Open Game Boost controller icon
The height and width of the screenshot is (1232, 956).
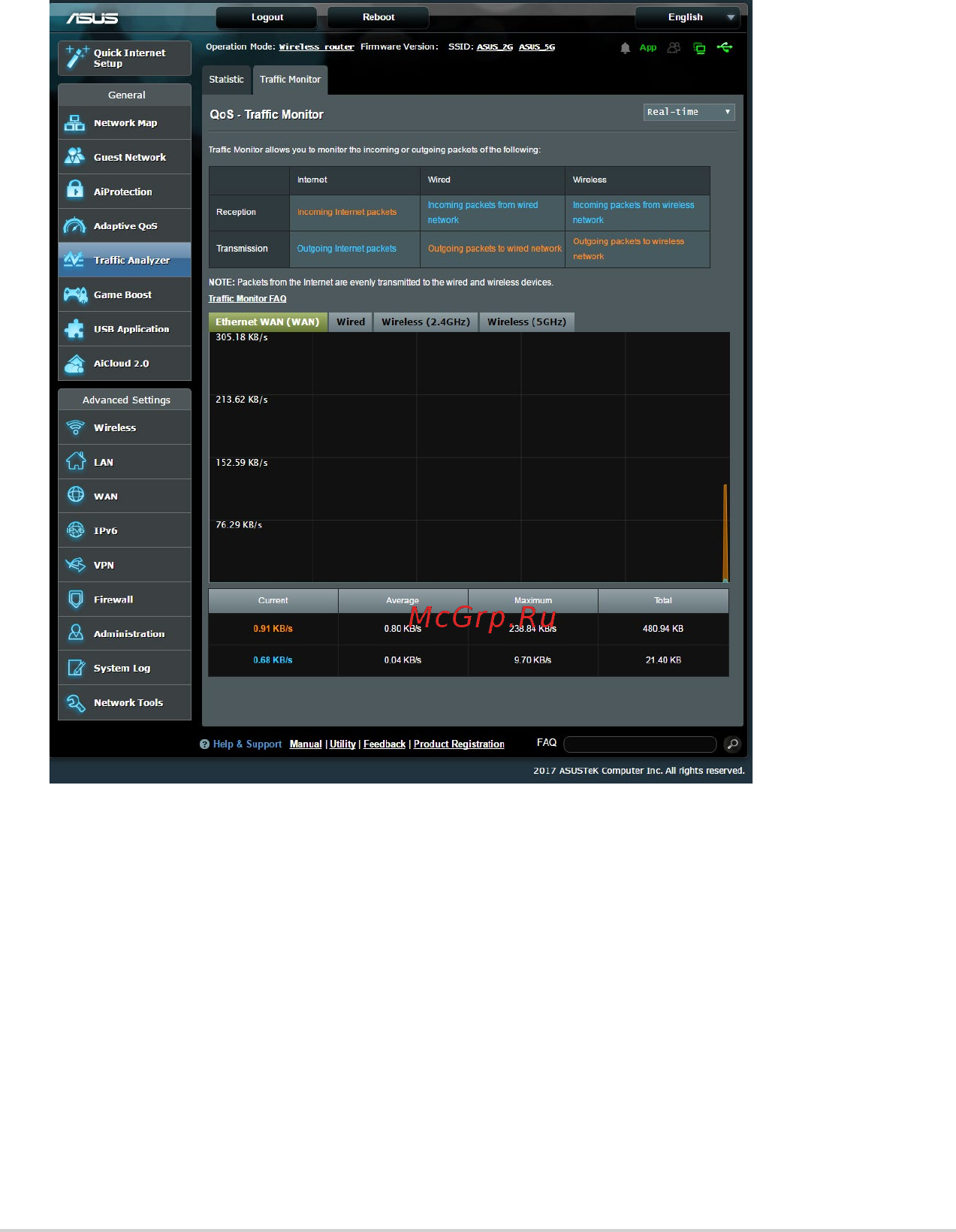tap(75, 294)
